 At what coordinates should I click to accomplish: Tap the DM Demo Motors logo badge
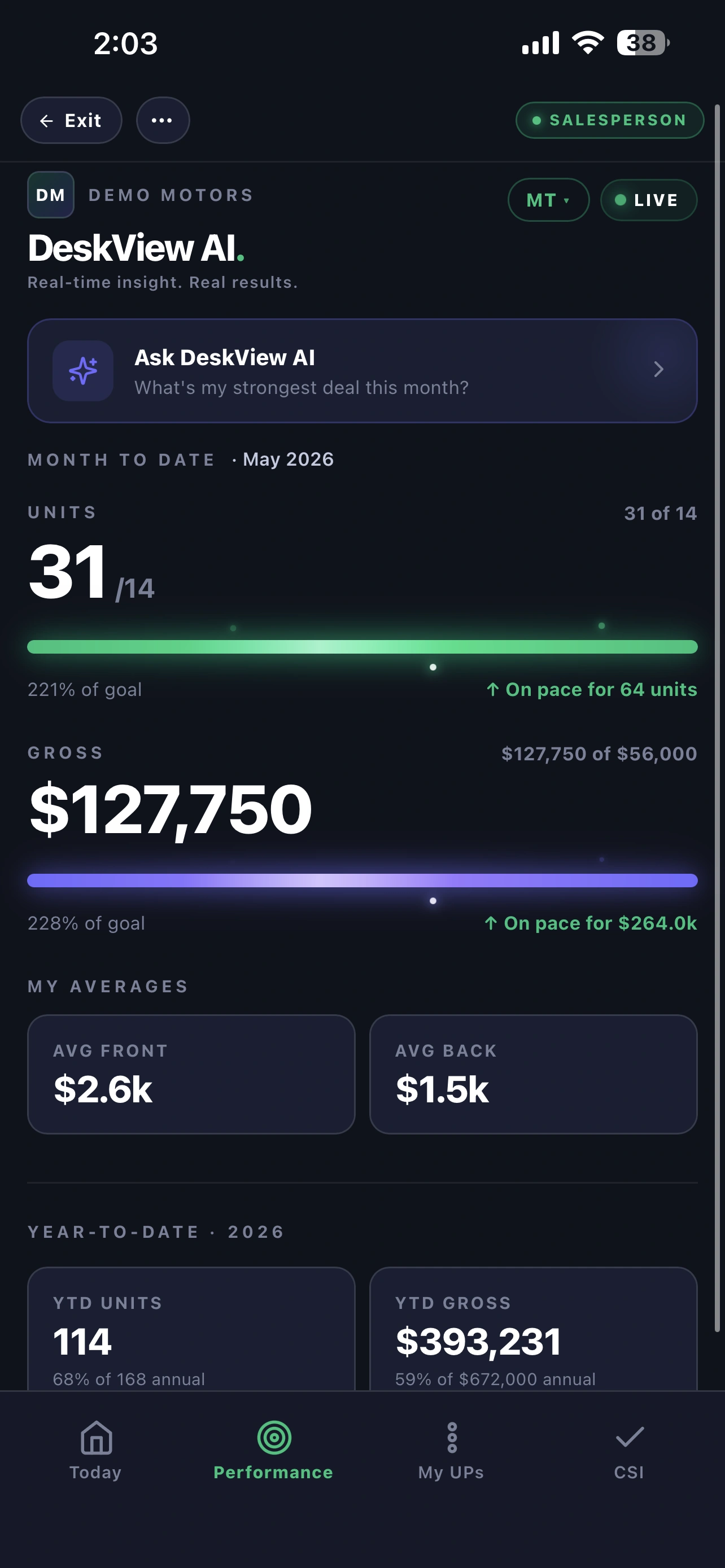[x=50, y=195]
